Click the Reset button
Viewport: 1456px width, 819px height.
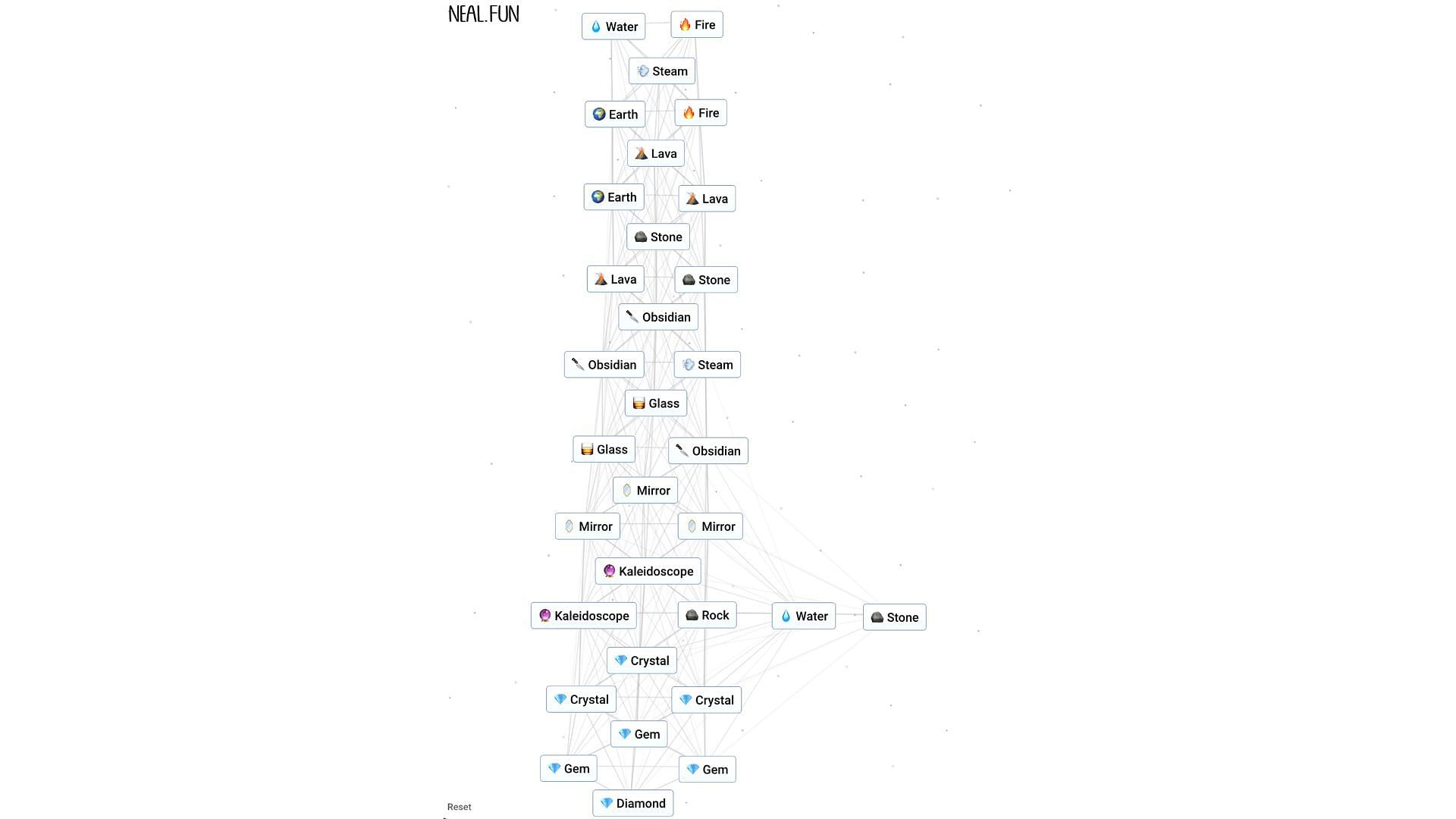pyautogui.click(x=459, y=806)
